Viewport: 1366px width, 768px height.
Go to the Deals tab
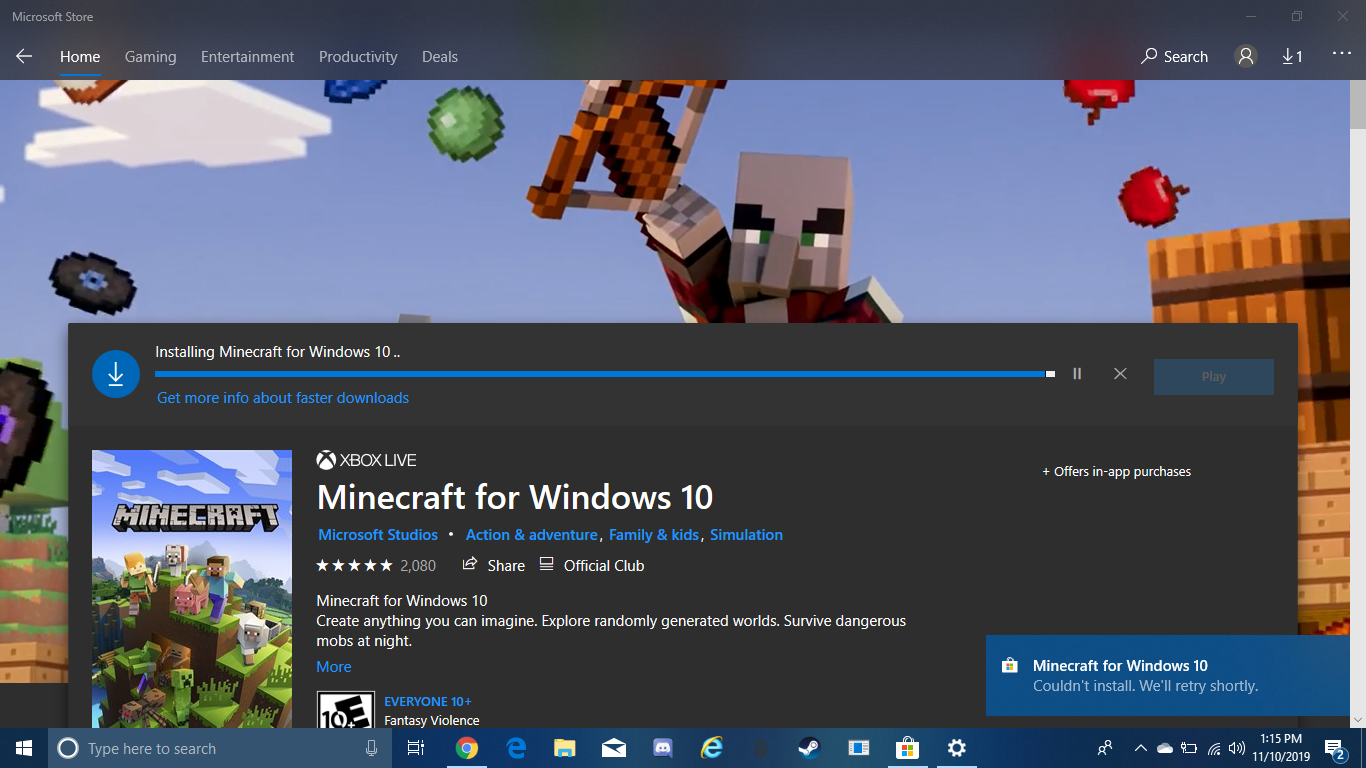(440, 57)
